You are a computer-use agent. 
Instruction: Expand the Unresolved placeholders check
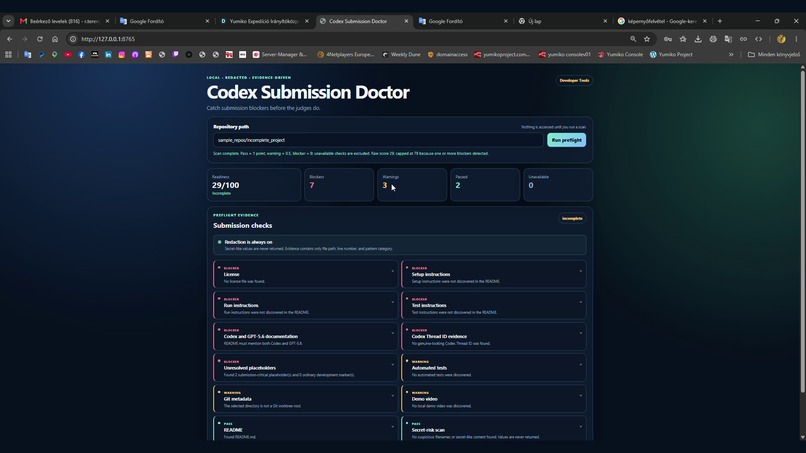point(306,368)
